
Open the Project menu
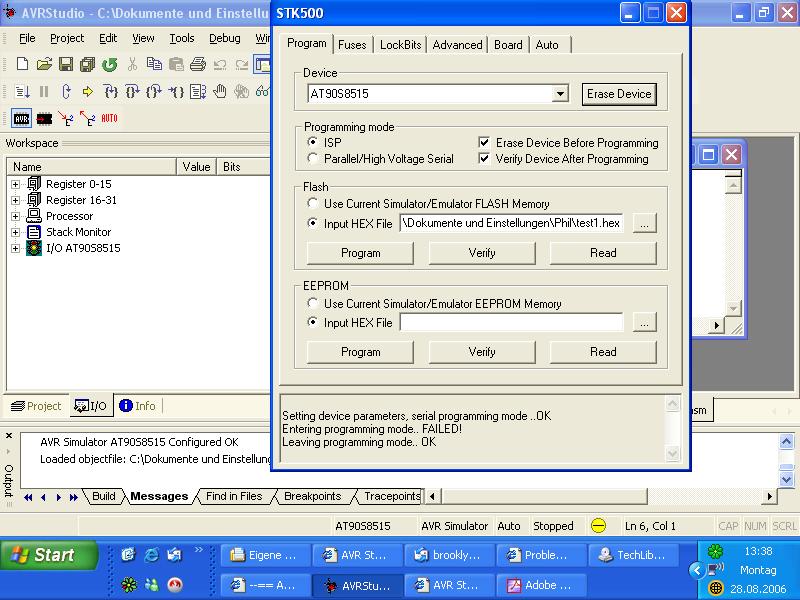(x=67, y=38)
